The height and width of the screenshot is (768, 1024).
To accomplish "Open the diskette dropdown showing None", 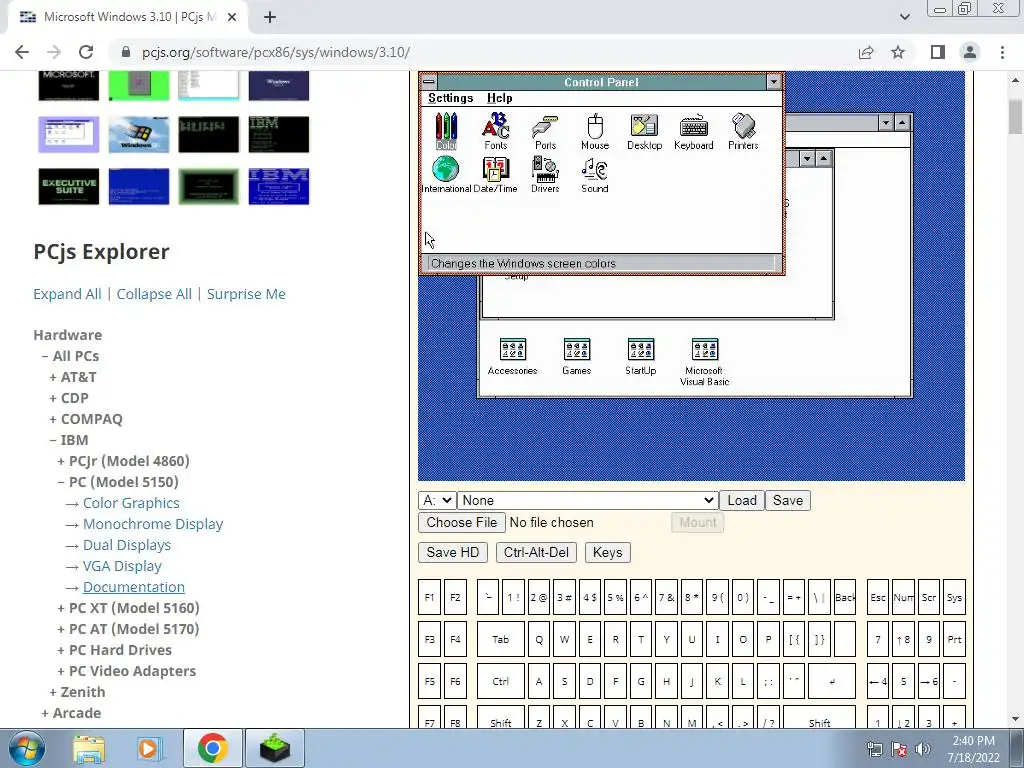I will [588, 500].
